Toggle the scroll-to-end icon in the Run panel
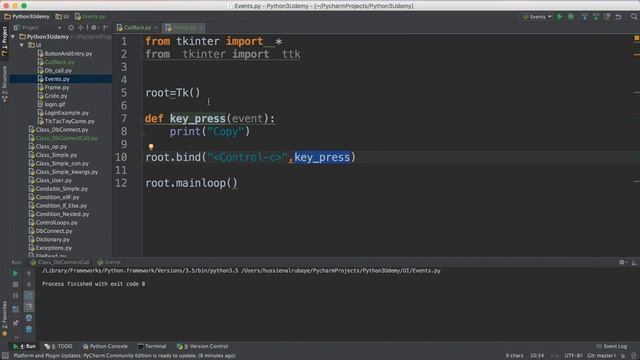The image size is (640, 360). click(x=29, y=307)
